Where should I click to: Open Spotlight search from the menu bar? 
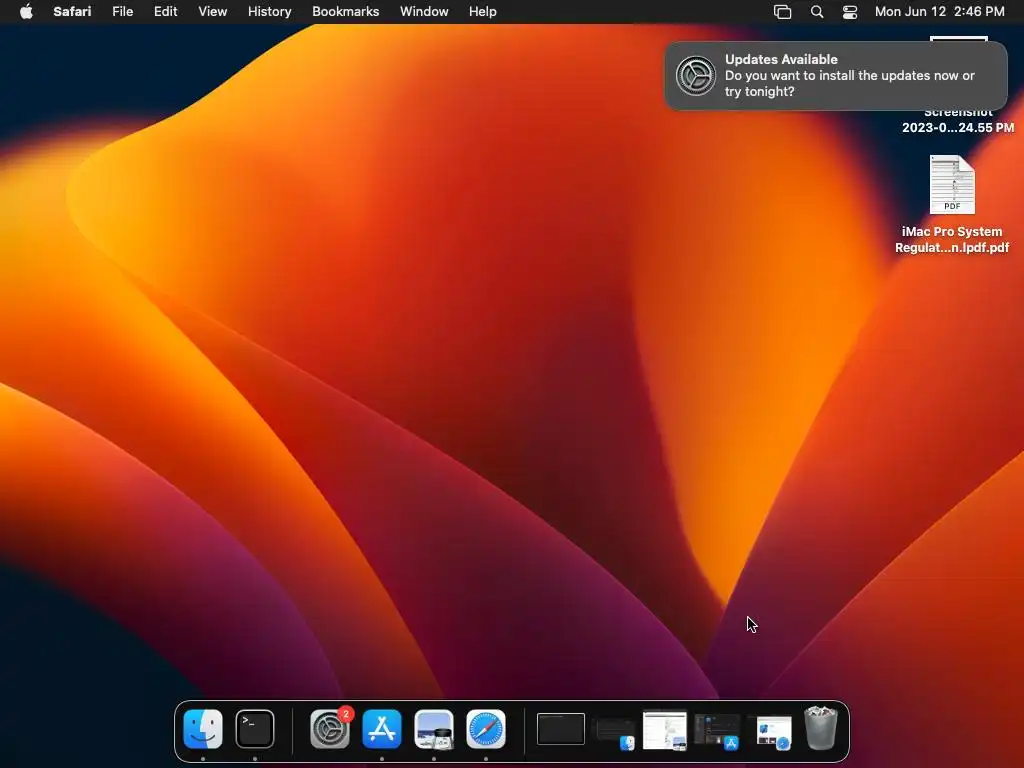[817, 12]
